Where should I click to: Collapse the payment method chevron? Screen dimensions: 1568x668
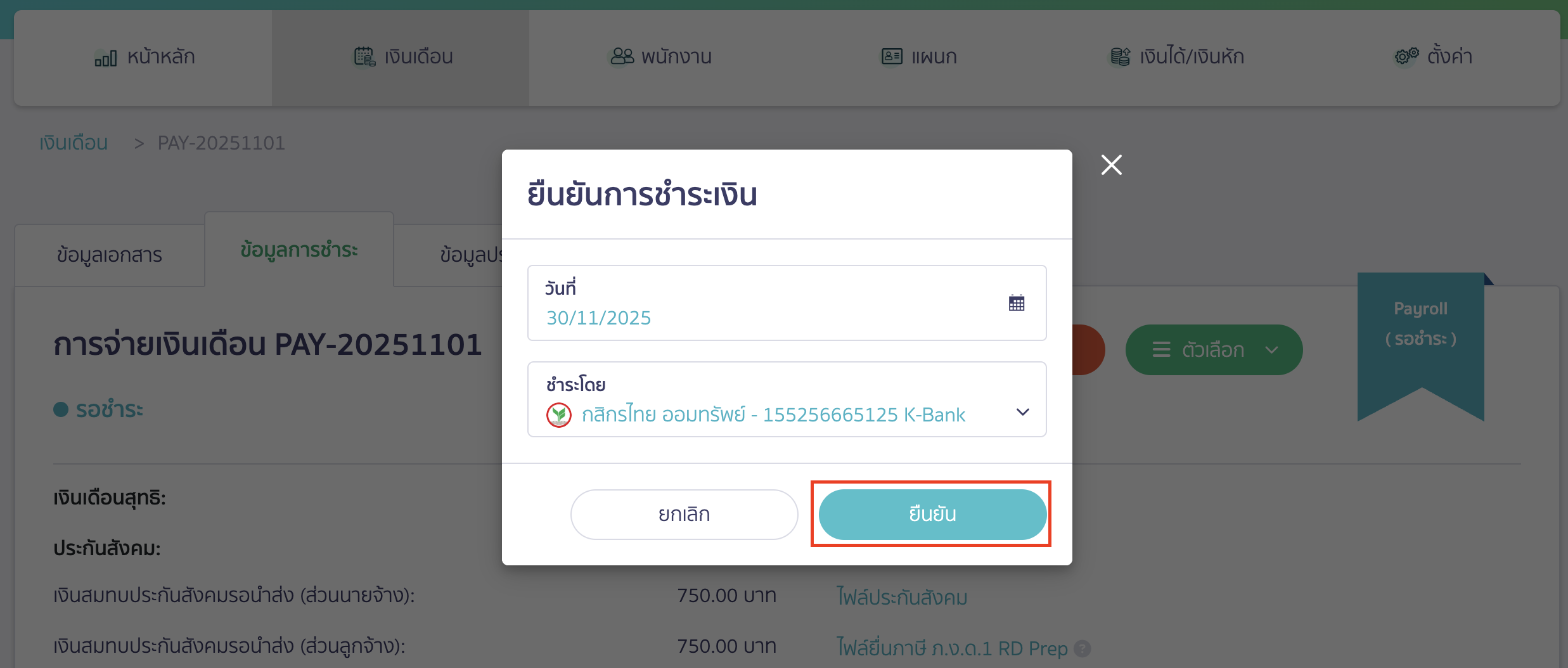1022,412
